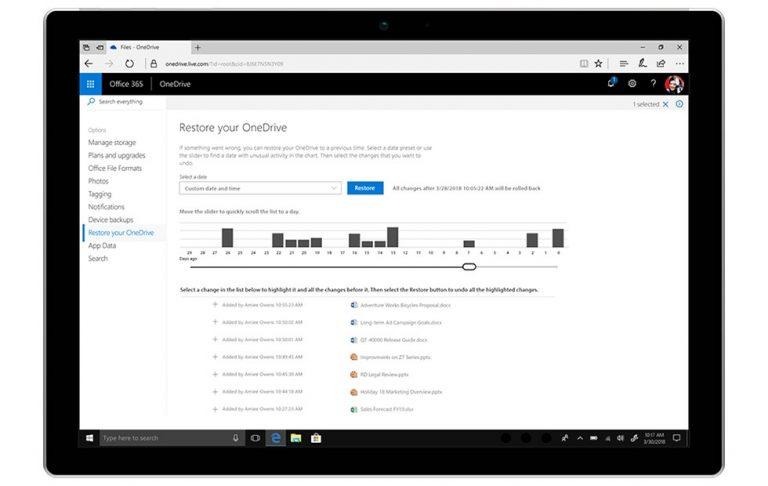This screenshot has height=486, width=768.
Task: Click the days-ago slider handle
Action: [469, 266]
